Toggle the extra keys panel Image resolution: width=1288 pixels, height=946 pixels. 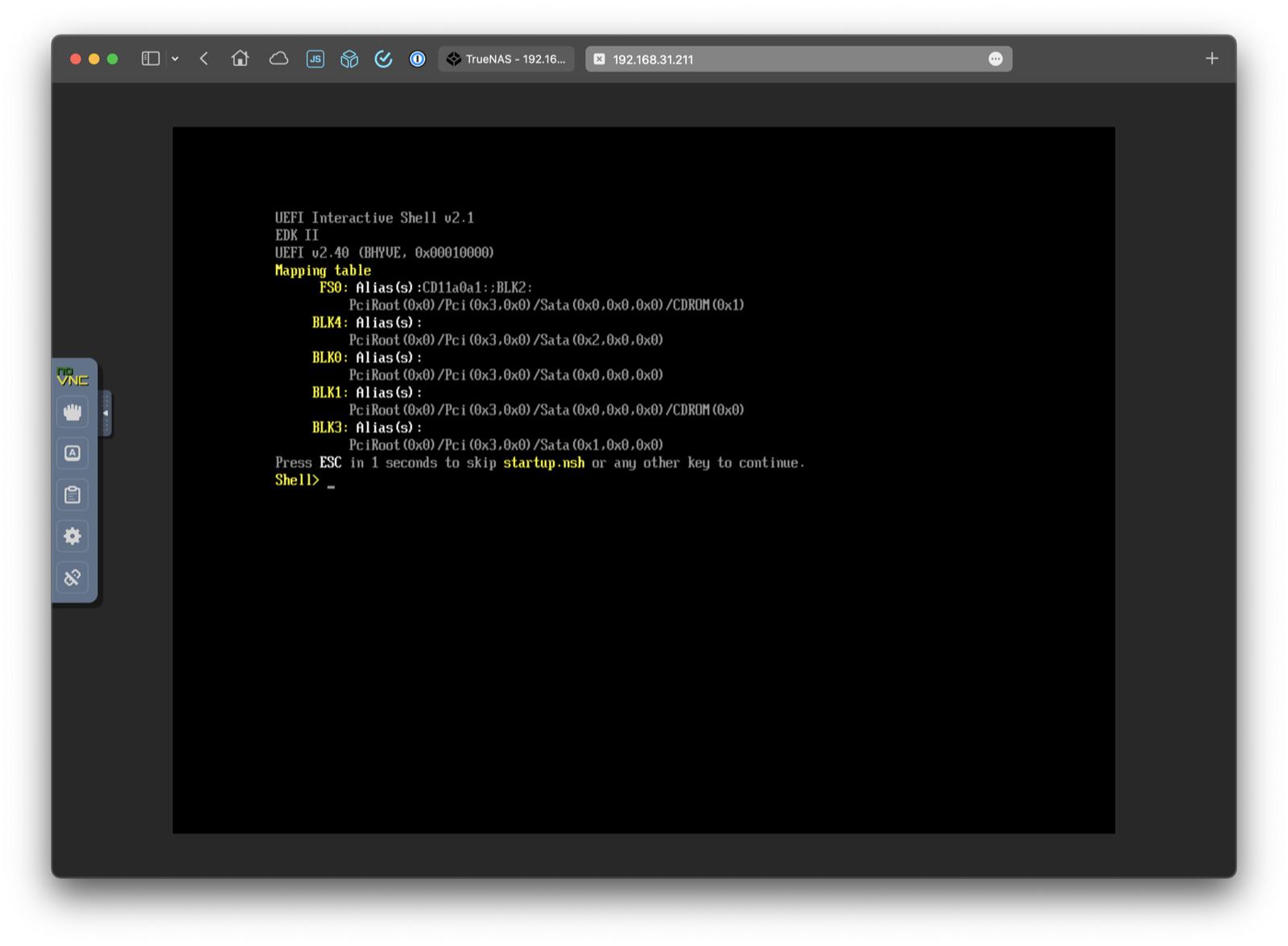tap(72, 453)
